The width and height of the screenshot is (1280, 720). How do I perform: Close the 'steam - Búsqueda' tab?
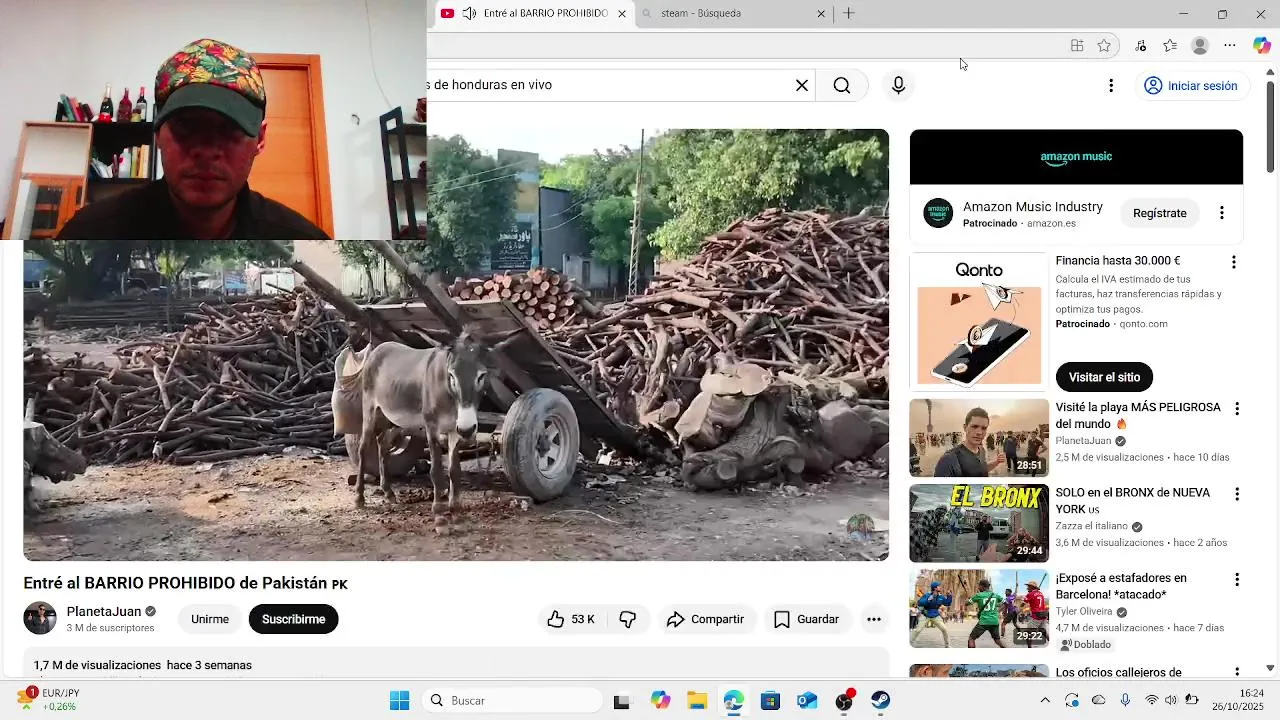point(821,14)
